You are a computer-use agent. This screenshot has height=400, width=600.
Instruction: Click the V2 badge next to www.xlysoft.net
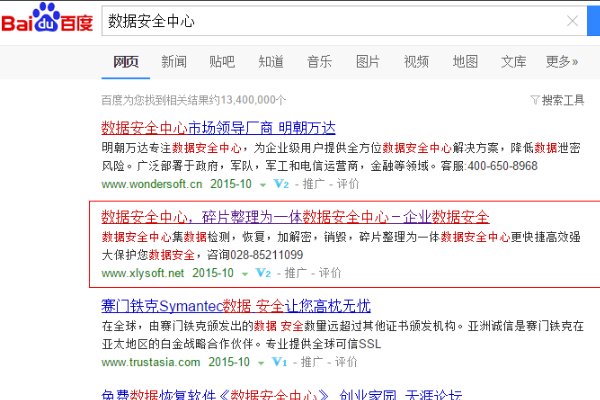(x=263, y=273)
